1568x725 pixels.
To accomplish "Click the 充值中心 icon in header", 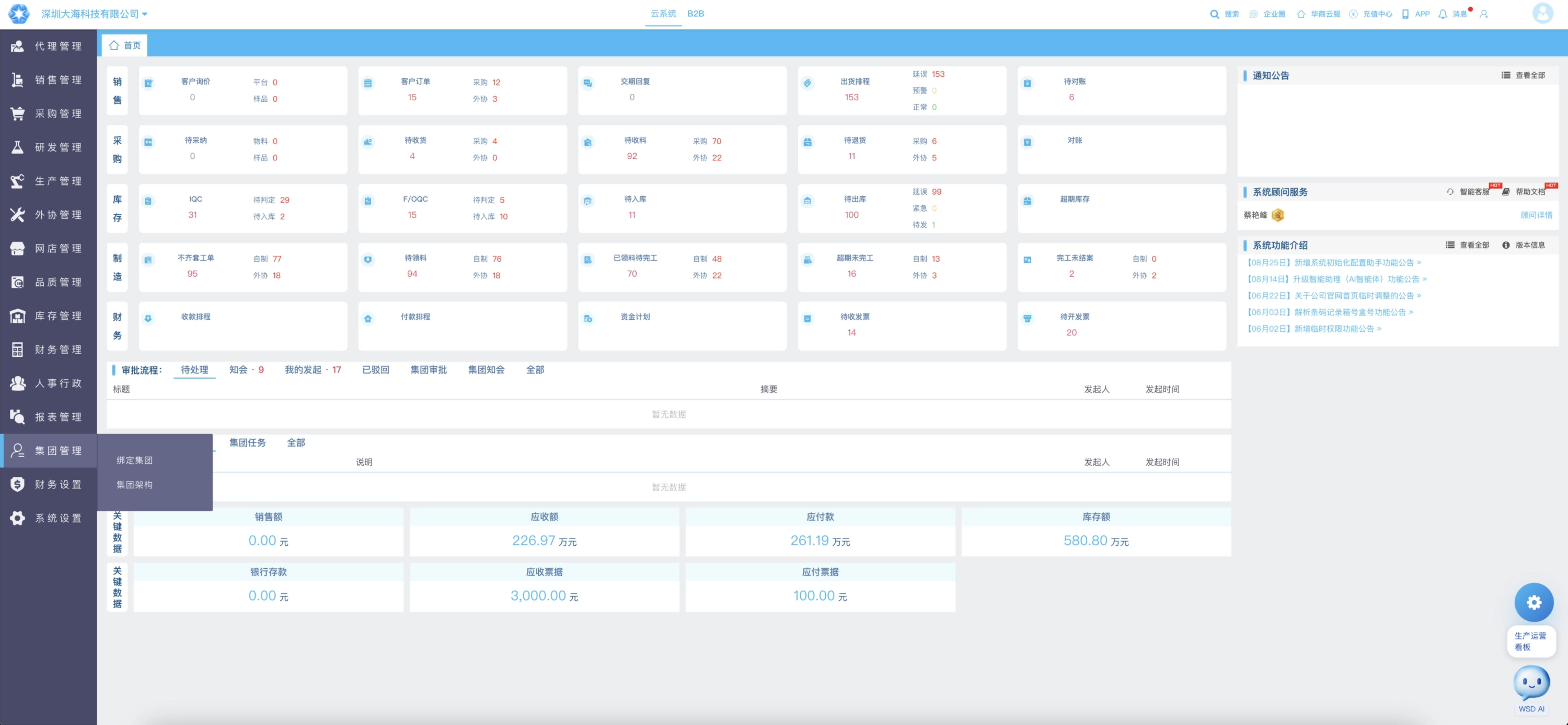I will pos(1352,14).
